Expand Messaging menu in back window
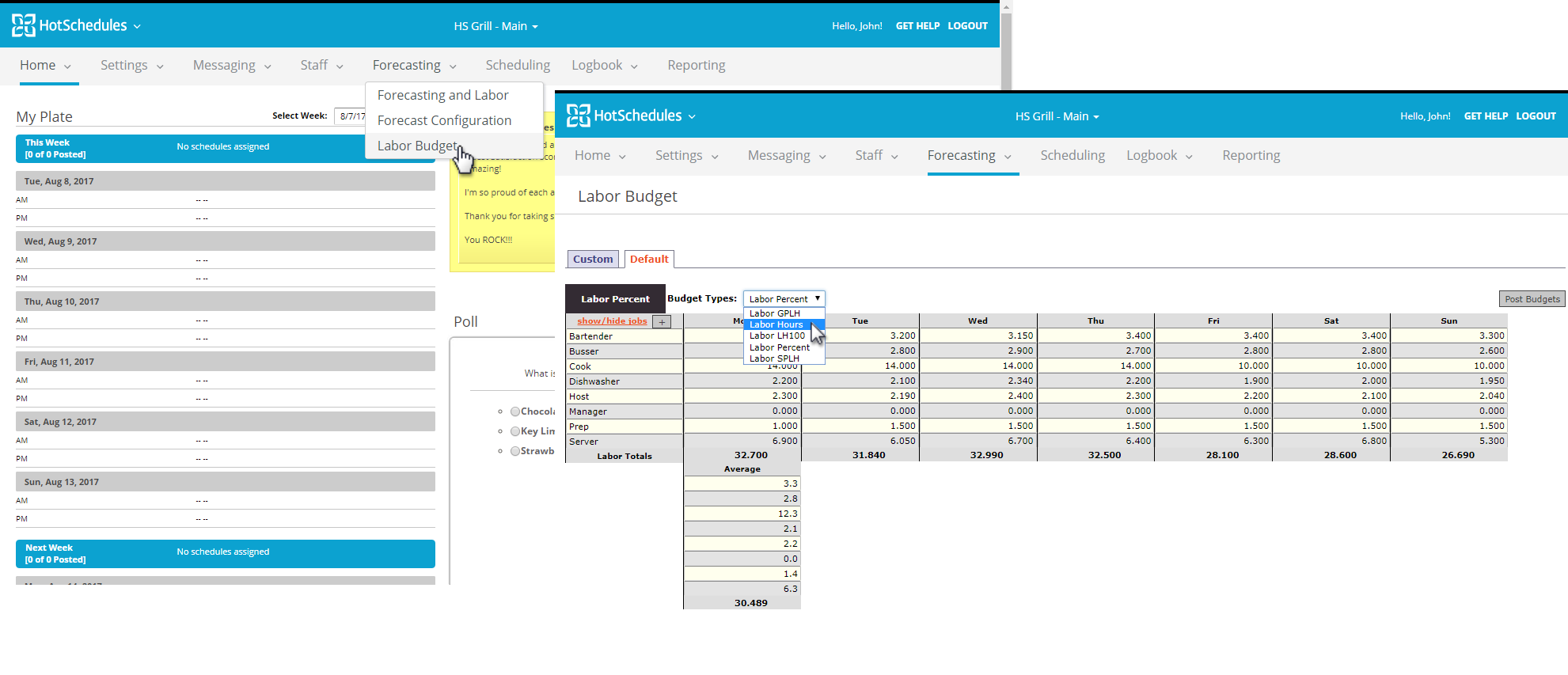 pos(232,65)
